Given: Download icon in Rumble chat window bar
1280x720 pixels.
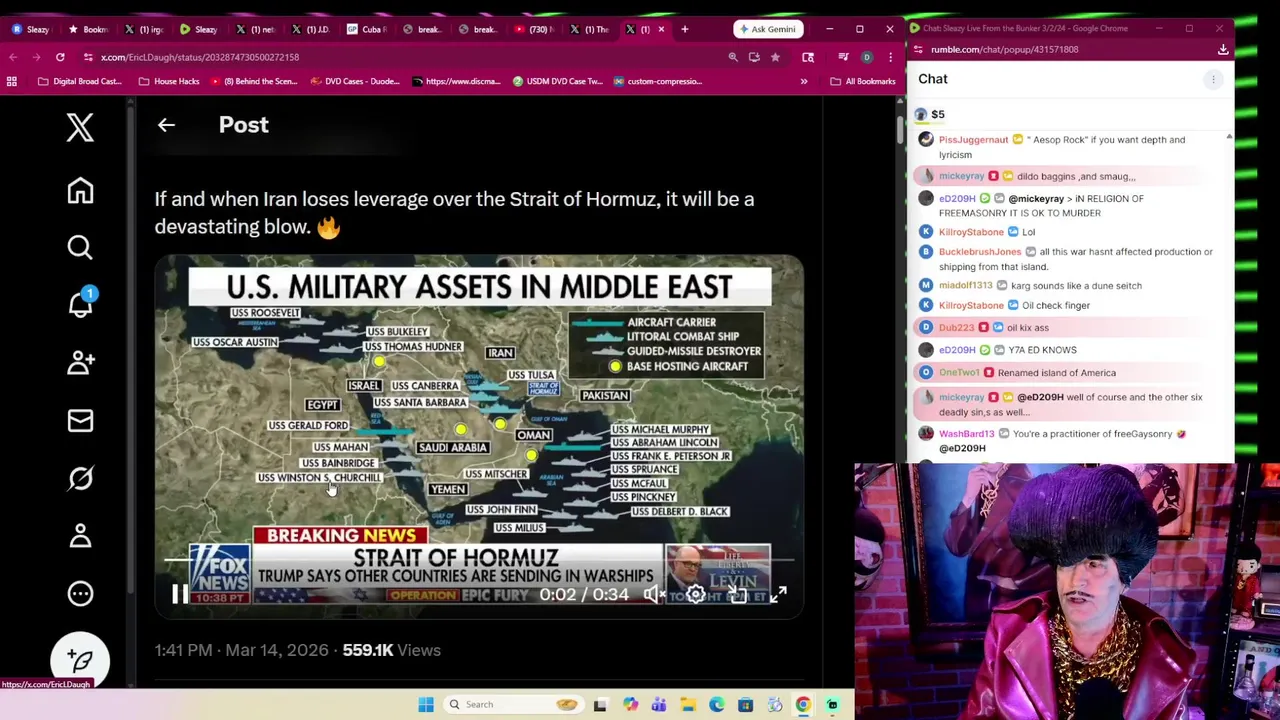Looking at the screenshot, I should pyautogui.click(x=1223, y=49).
